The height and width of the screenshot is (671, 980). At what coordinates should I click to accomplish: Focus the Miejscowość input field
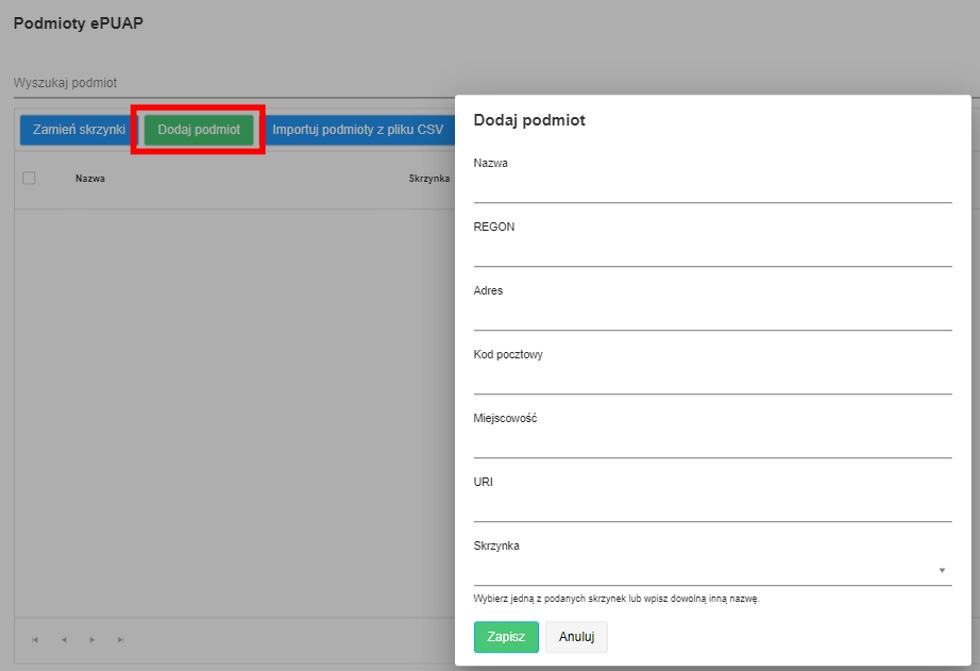pyautogui.click(x=712, y=443)
